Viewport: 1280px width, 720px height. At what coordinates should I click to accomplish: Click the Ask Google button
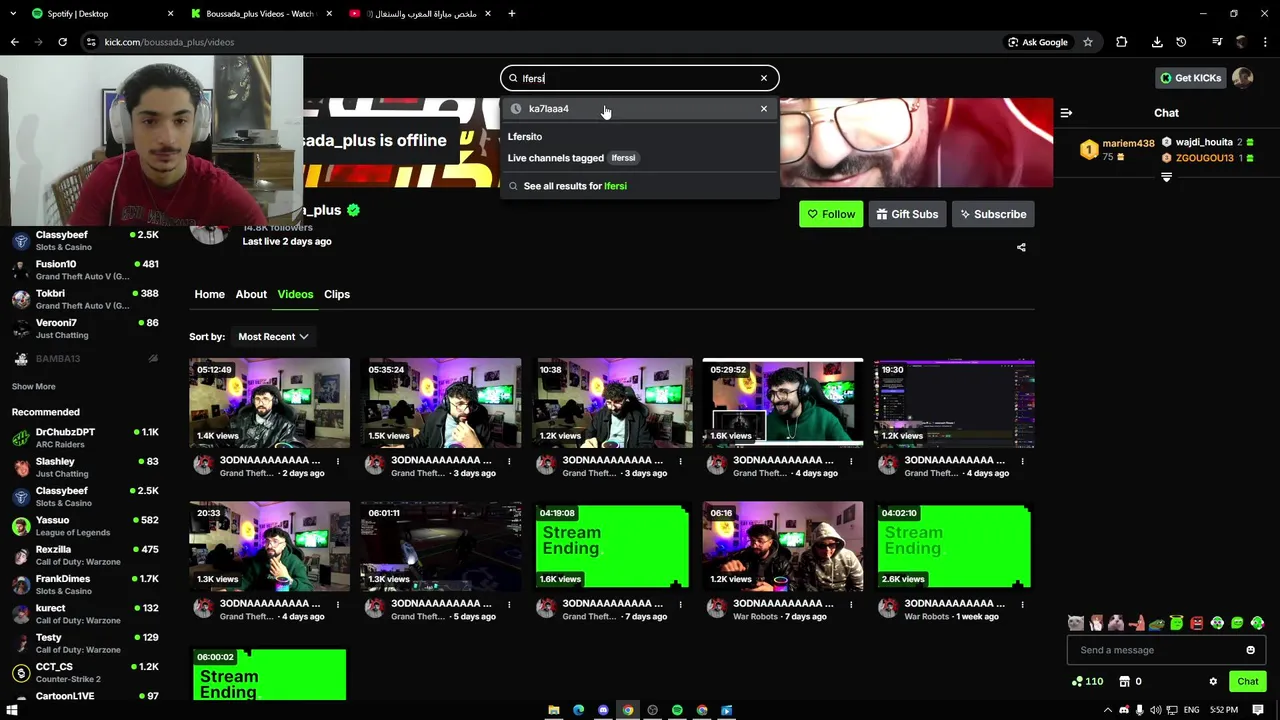tap(1038, 42)
